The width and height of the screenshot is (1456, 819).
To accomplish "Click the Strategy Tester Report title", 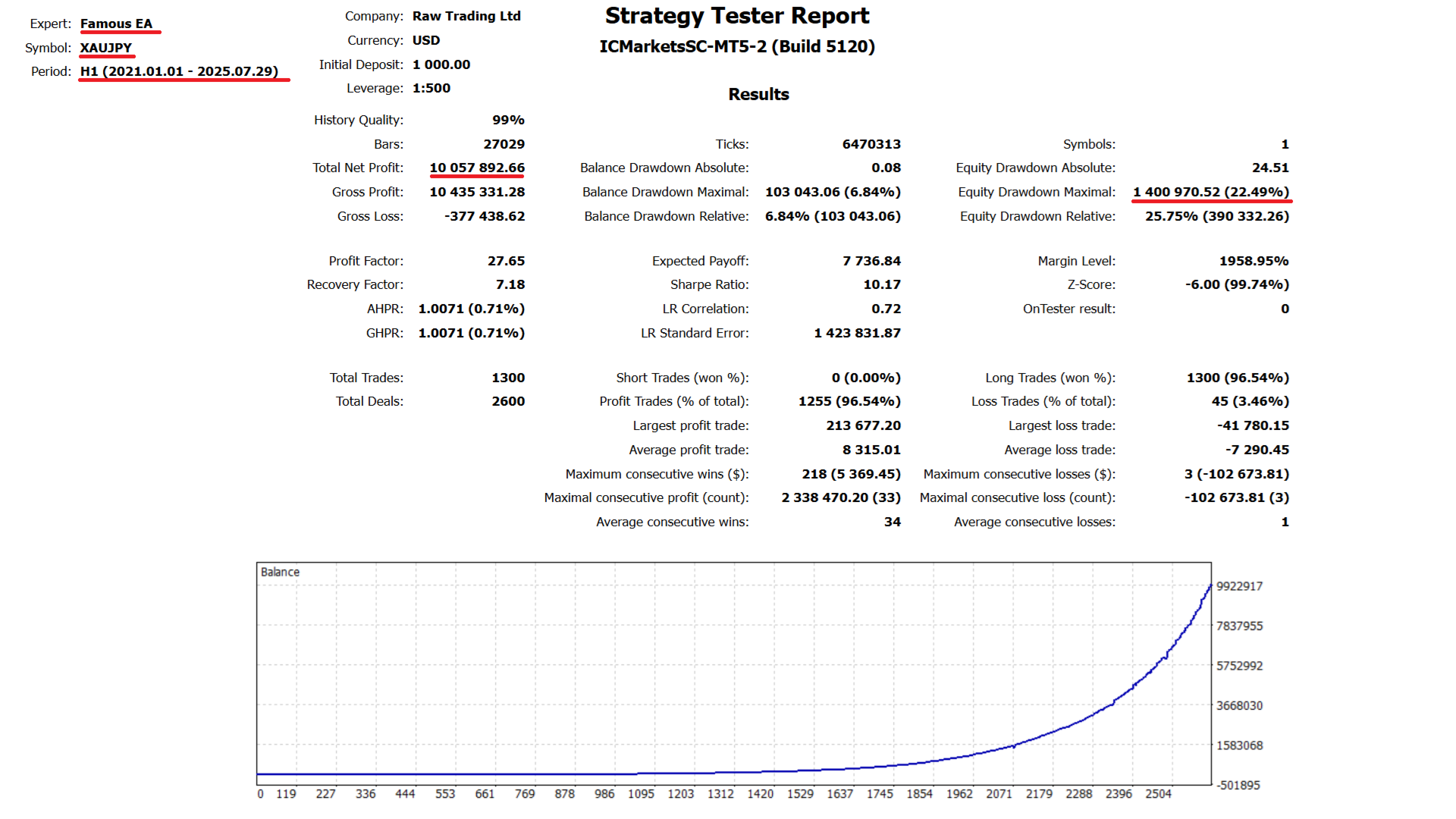I will pos(736,16).
